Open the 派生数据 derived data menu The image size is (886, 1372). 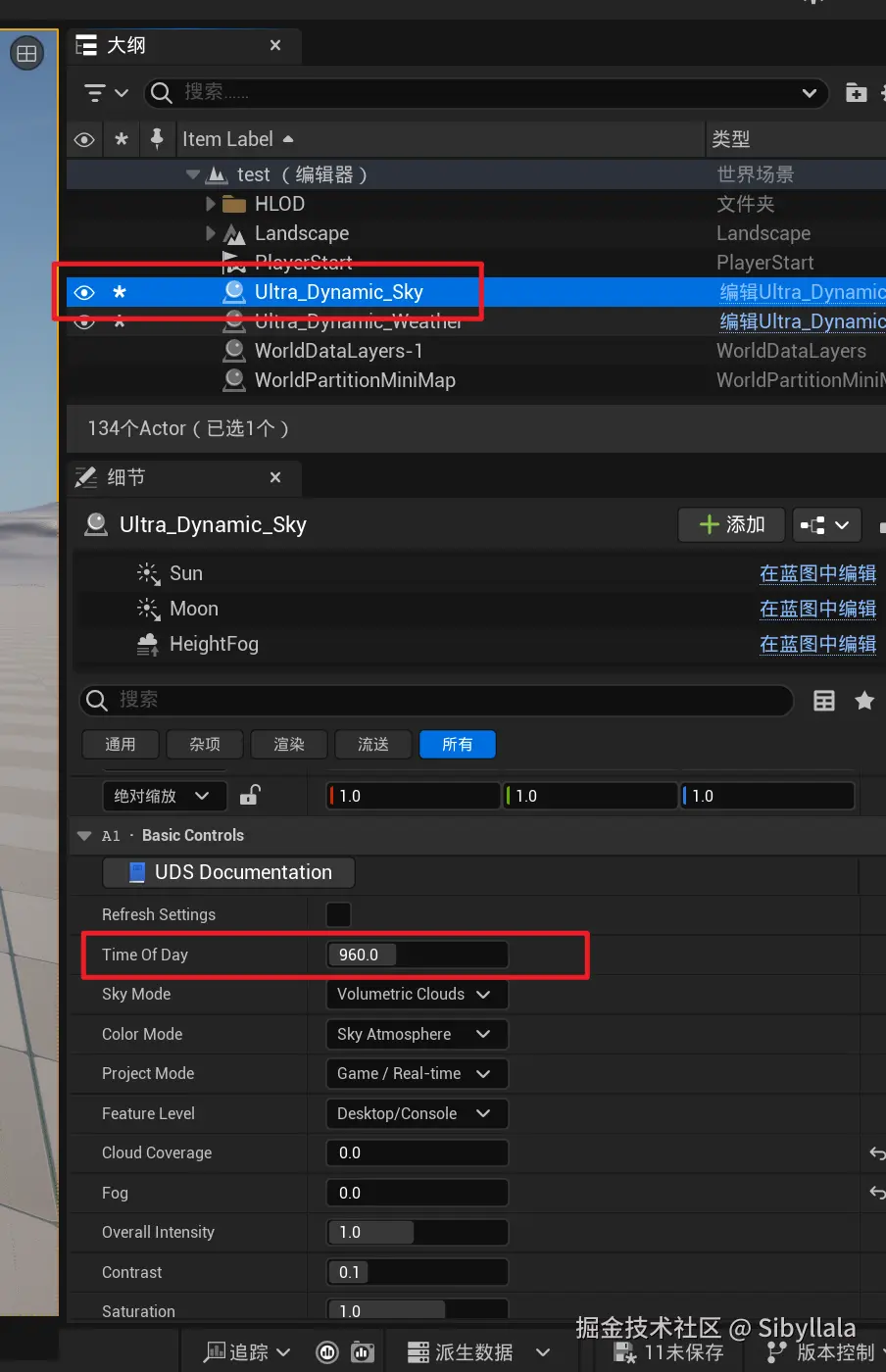(x=479, y=1352)
